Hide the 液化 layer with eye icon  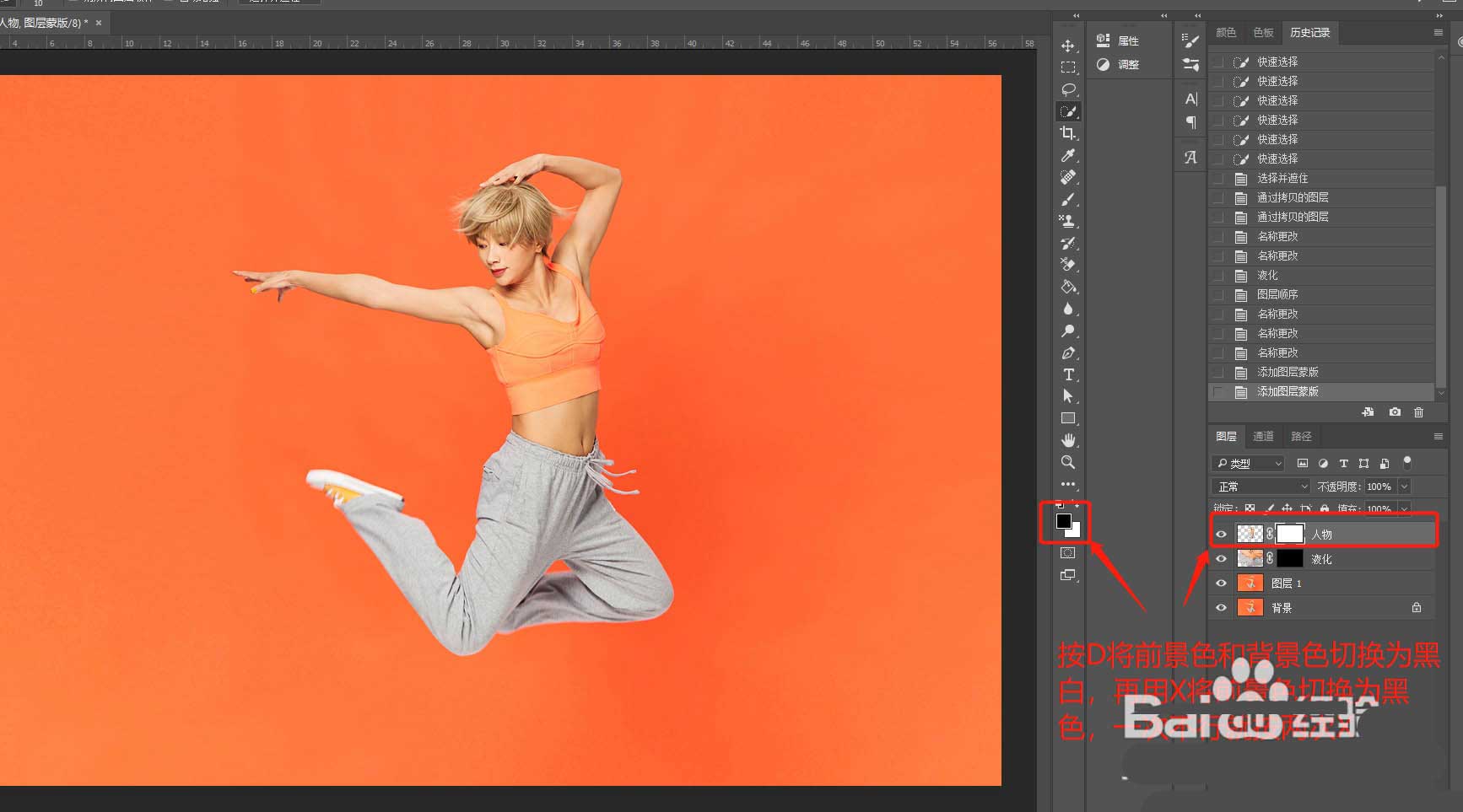1221,558
